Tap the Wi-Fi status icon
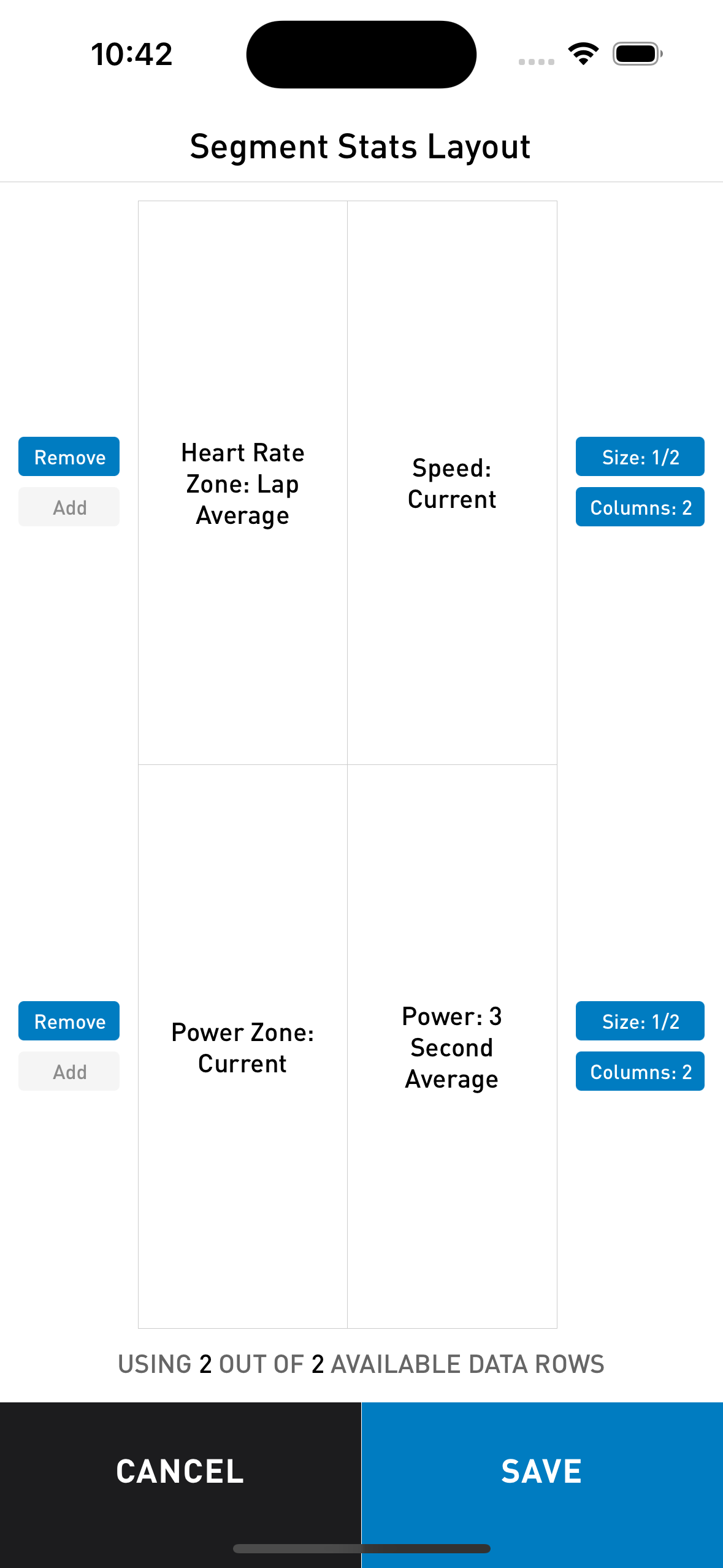723x1568 pixels. pyautogui.click(x=583, y=54)
